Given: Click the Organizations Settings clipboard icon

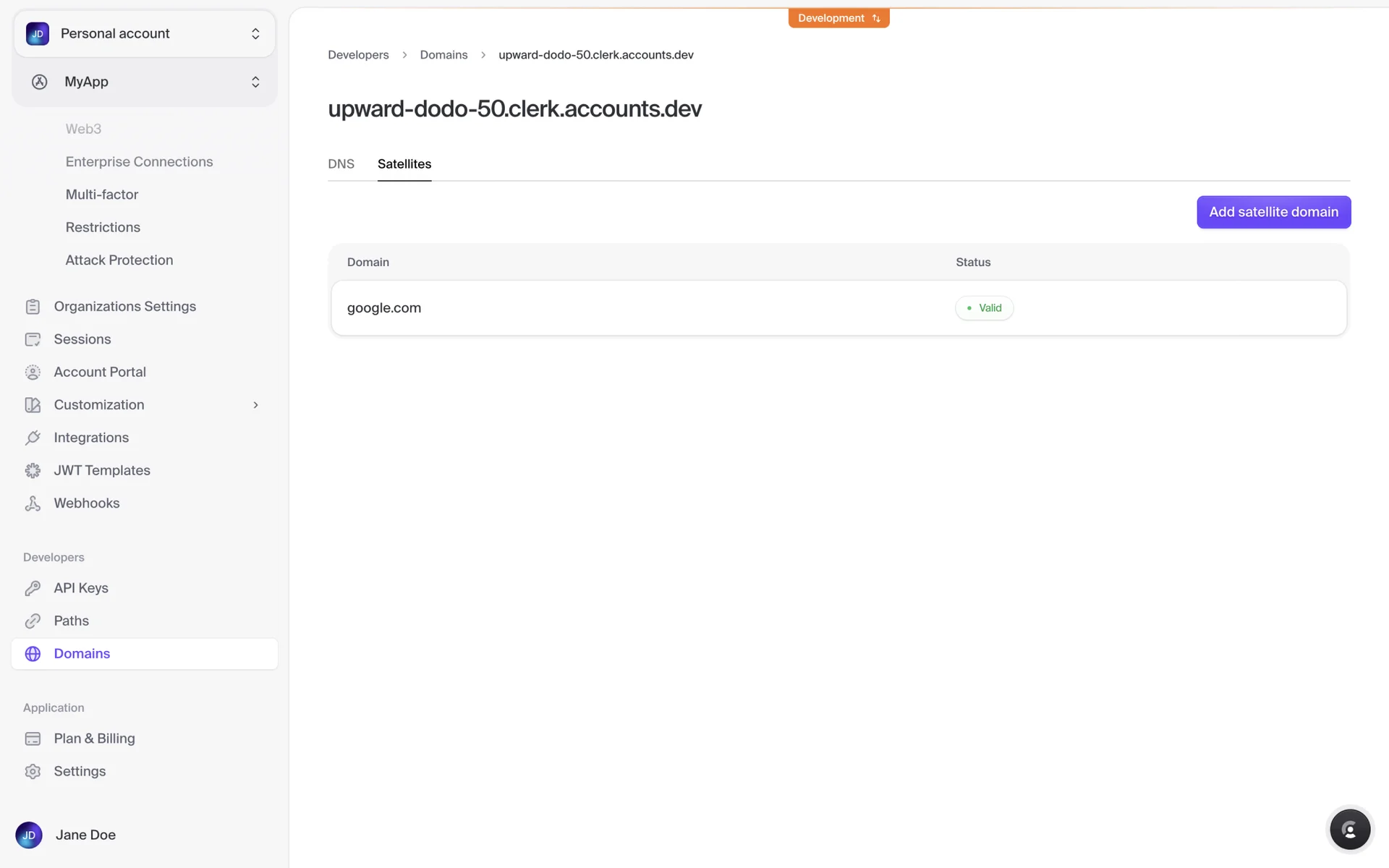Looking at the screenshot, I should [33, 307].
